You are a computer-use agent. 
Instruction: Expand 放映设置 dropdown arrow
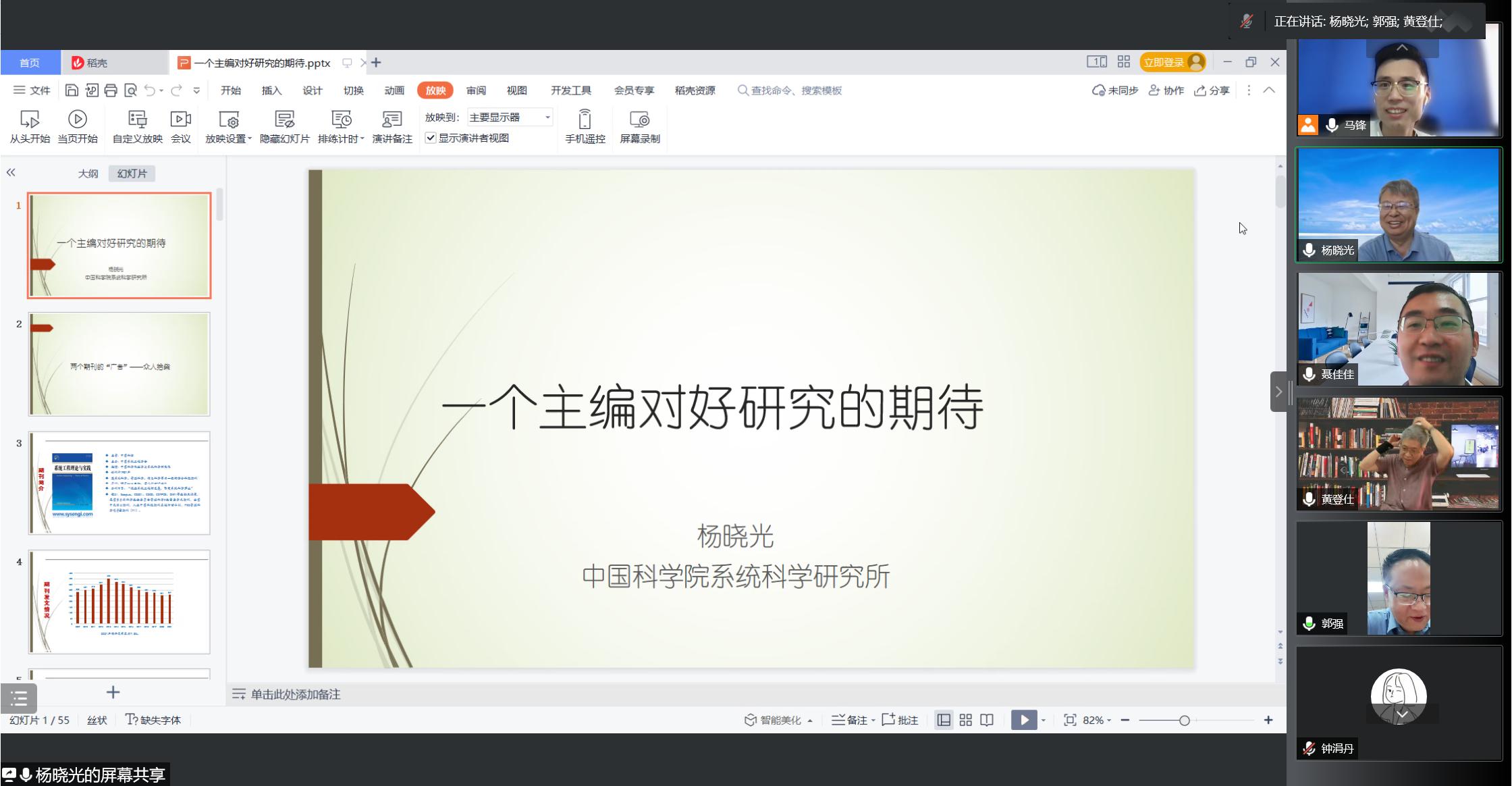(250, 139)
